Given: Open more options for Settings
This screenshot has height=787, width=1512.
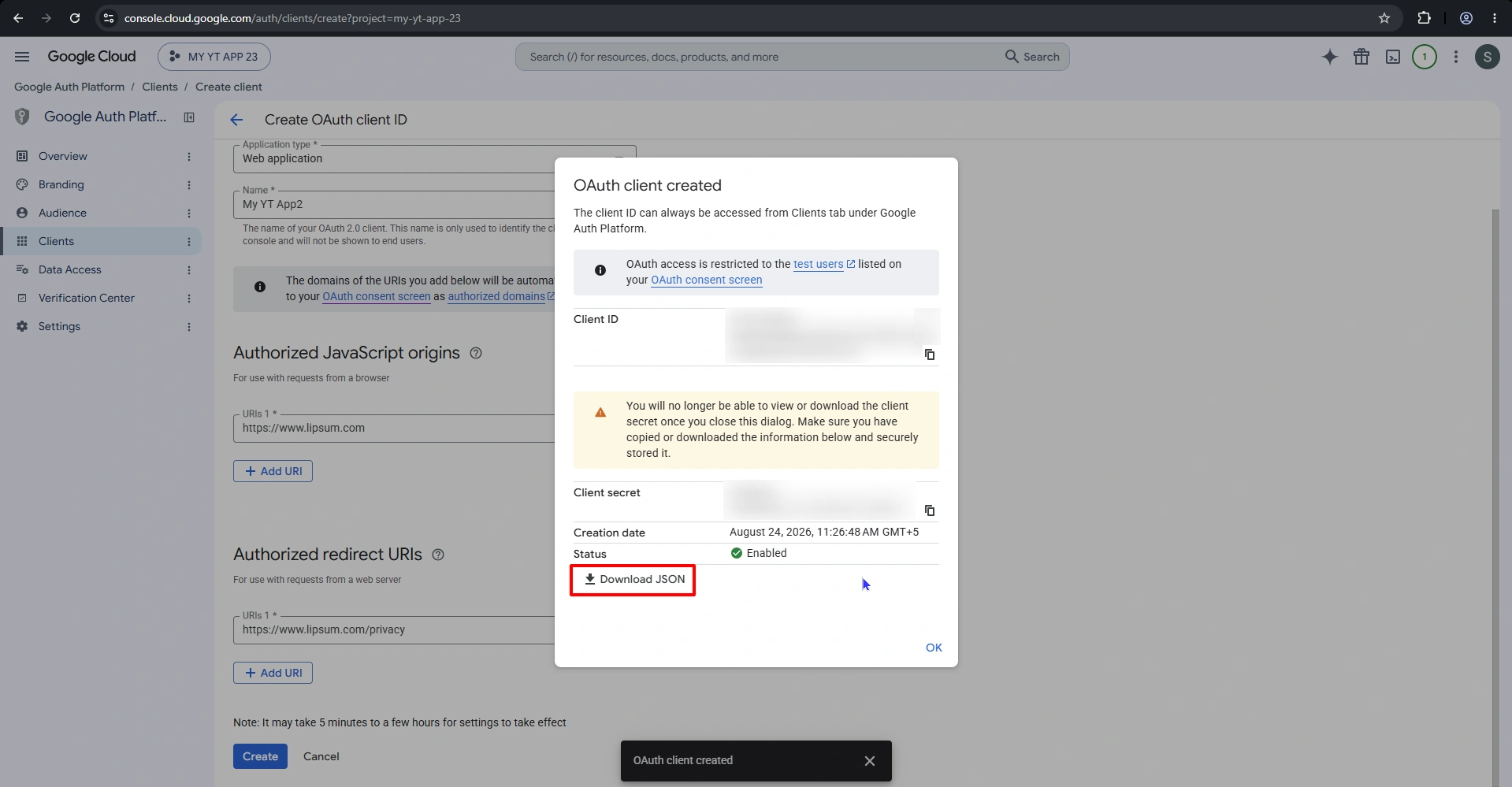Looking at the screenshot, I should pos(189,327).
